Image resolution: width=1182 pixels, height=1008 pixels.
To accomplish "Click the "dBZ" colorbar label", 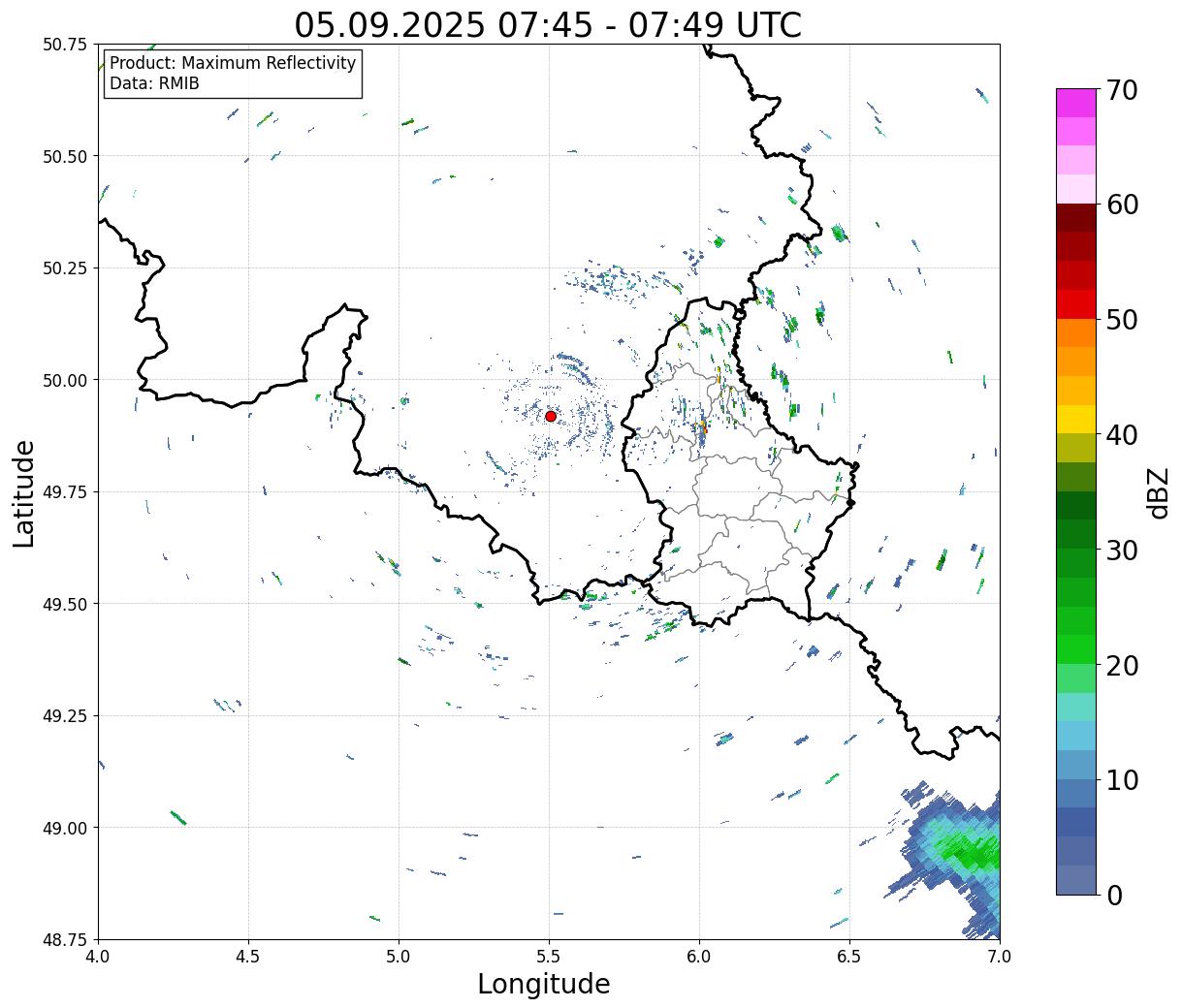I will point(1158,491).
